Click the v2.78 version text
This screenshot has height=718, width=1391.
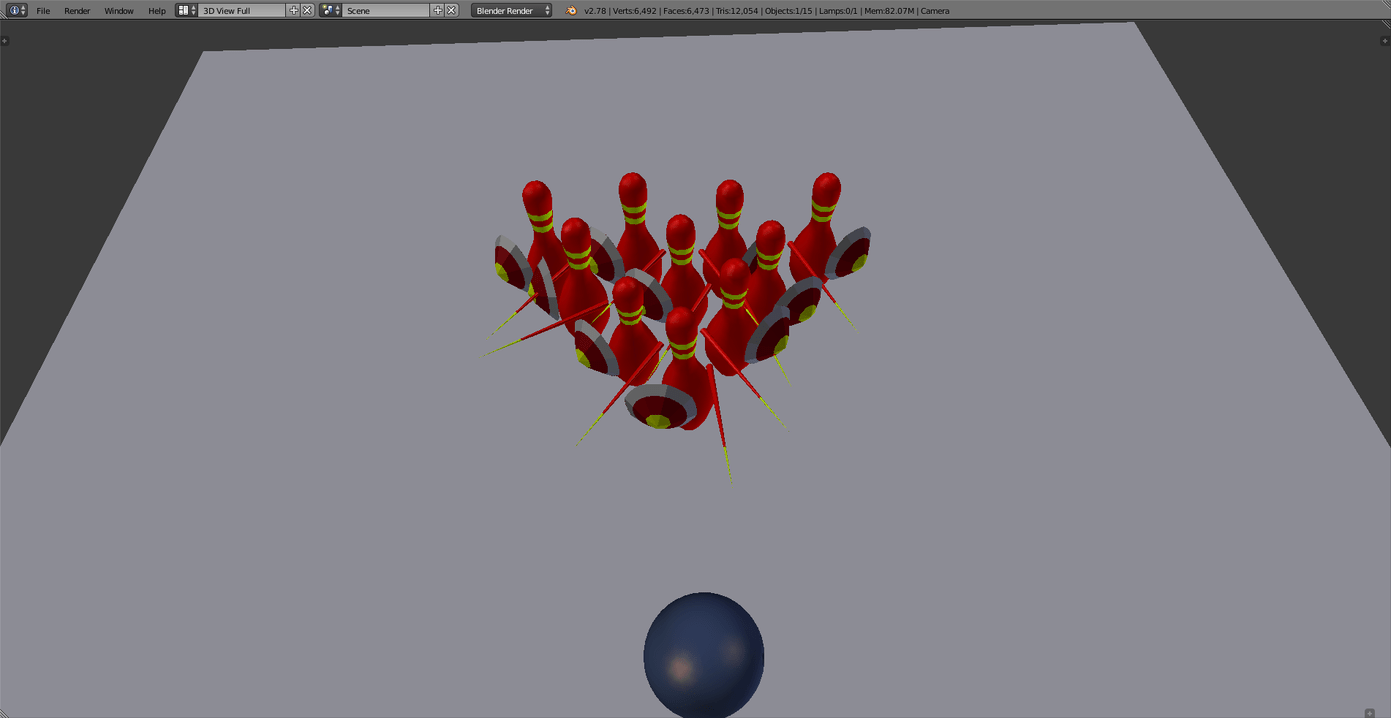[595, 11]
